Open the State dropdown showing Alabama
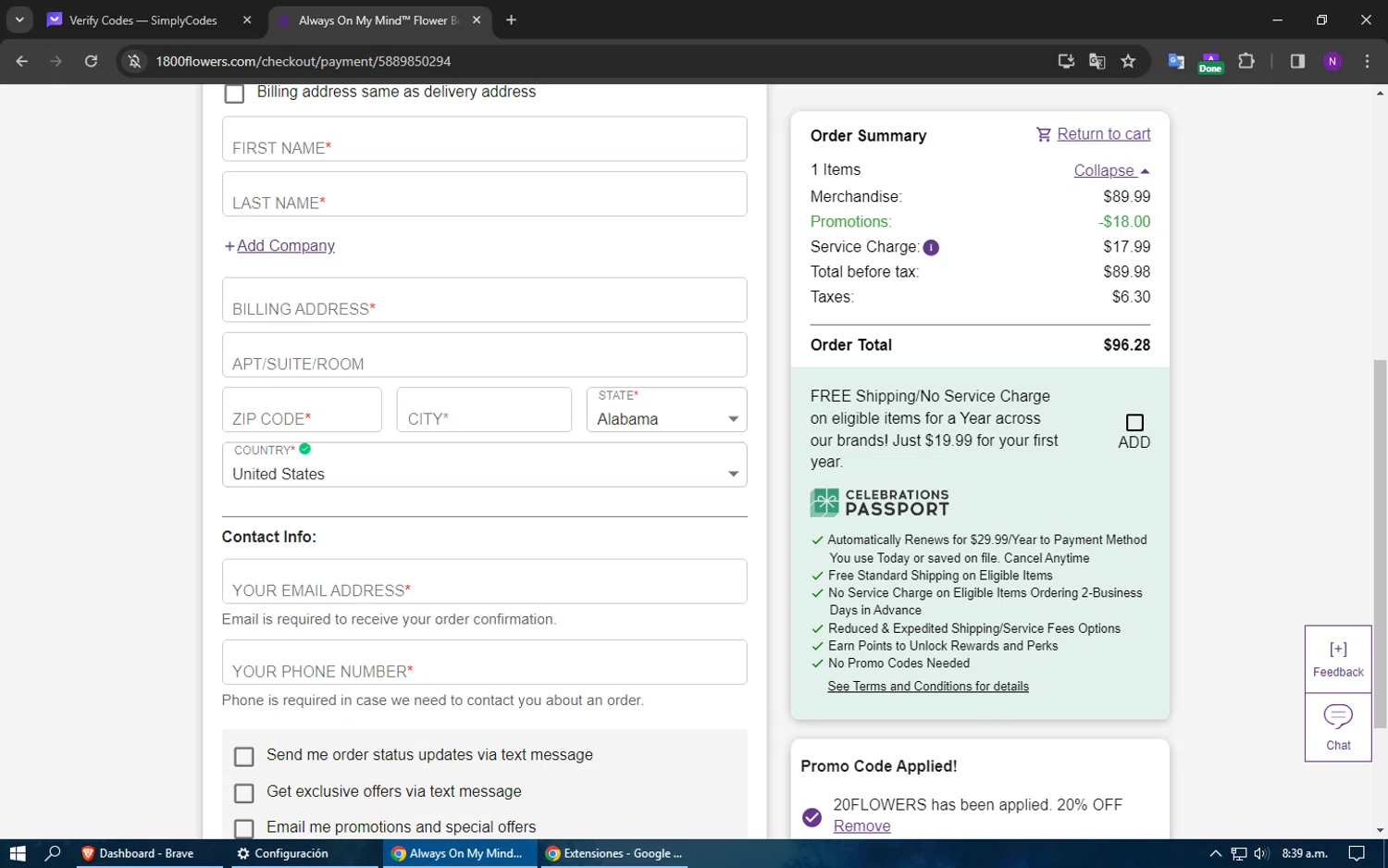Screen dimensions: 1388x868 coord(666,410)
